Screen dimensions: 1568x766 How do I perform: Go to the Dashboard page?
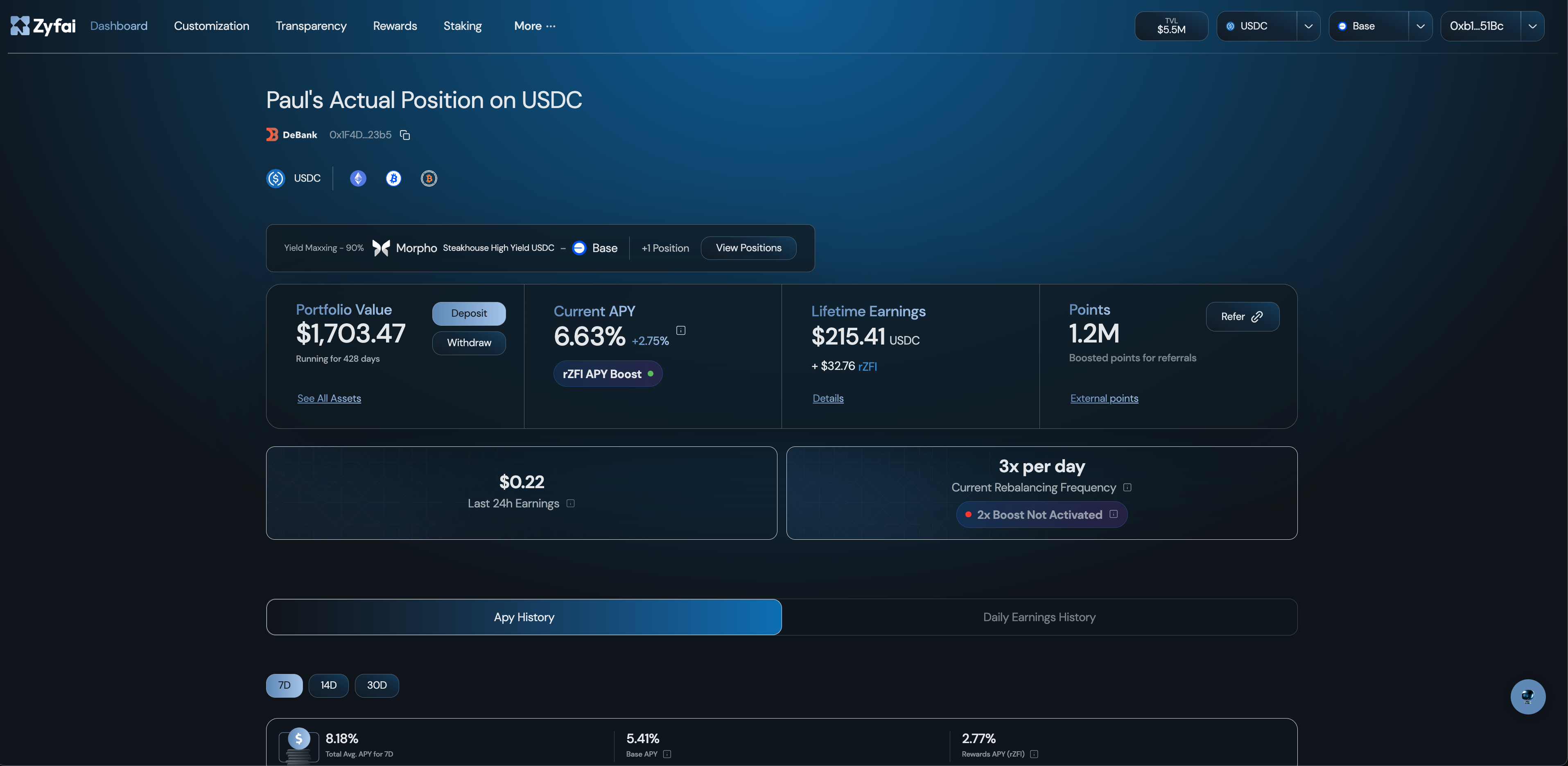click(119, 26)
